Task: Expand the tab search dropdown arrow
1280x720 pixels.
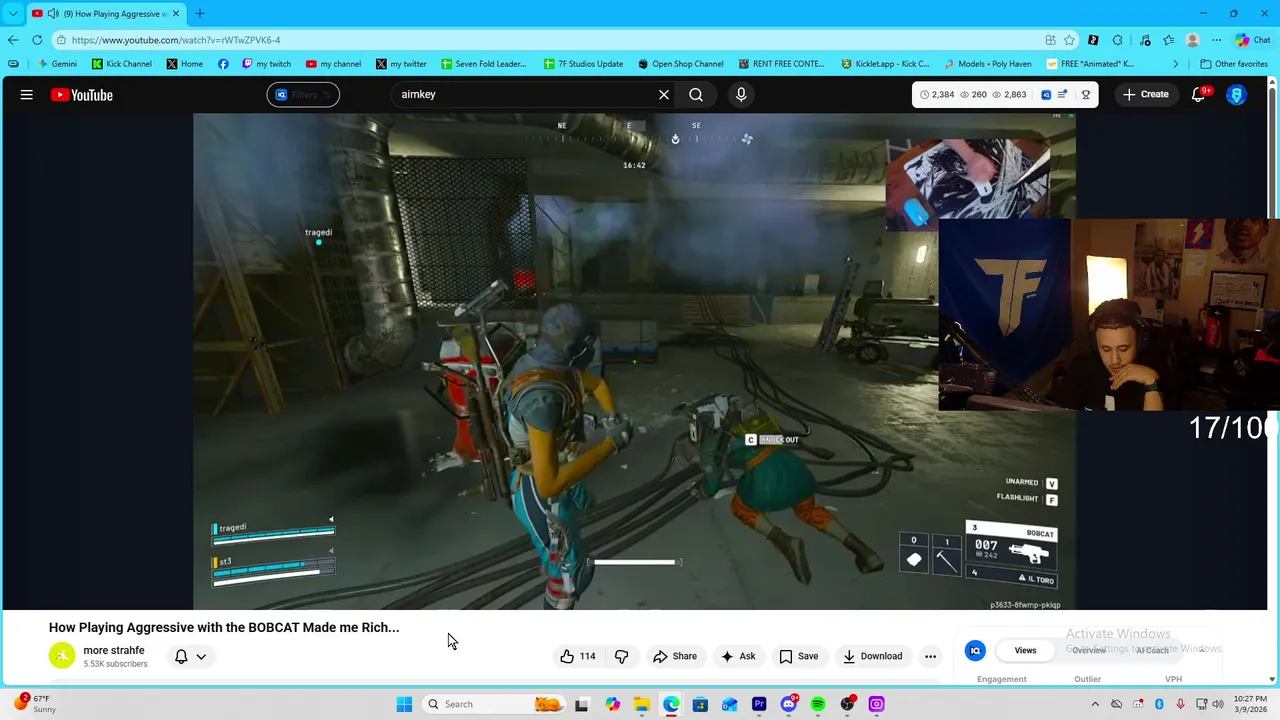Action: click(13, 13)
